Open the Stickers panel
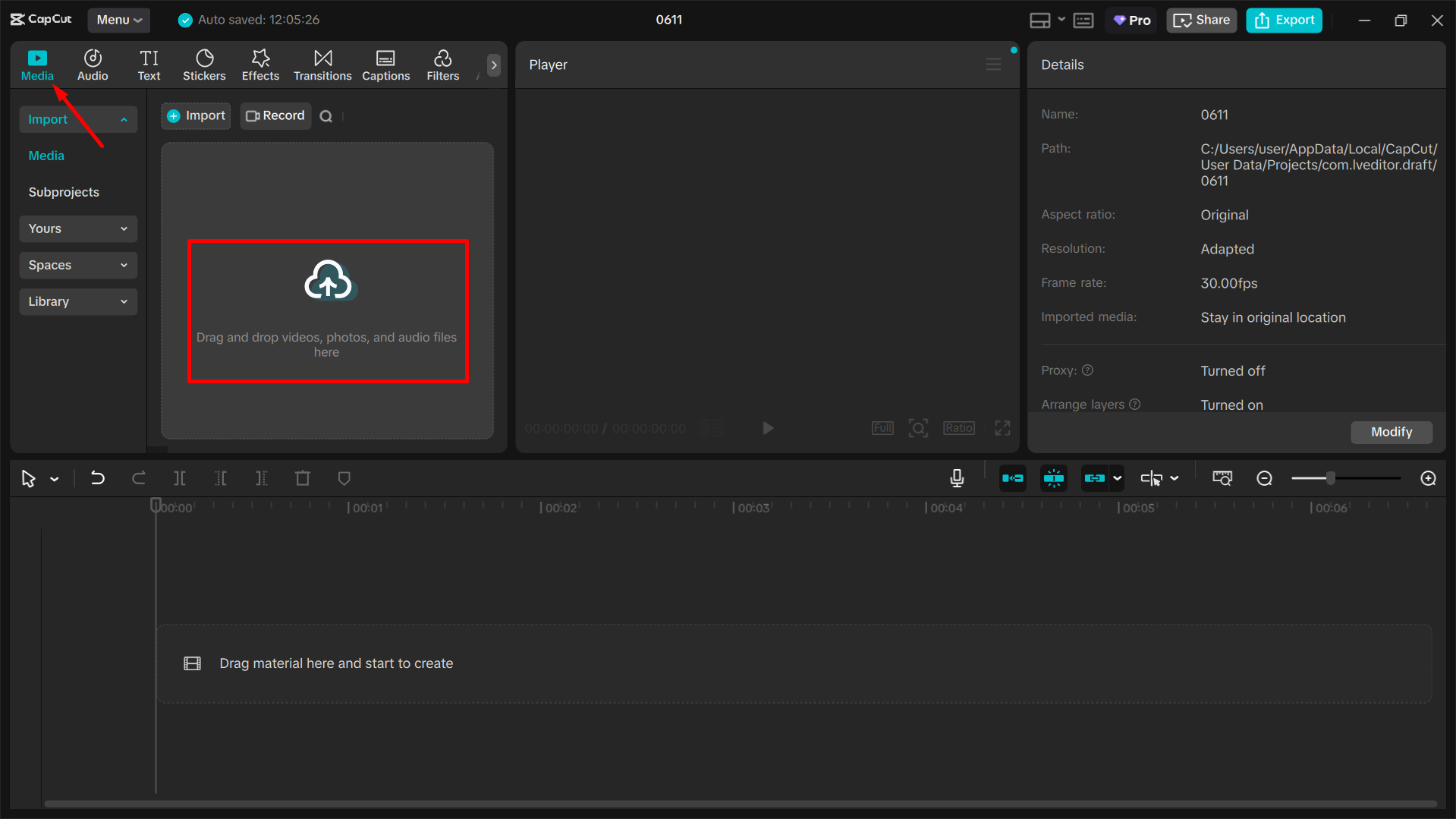Viewport: 1456px width, 819px height. [203, 65]
